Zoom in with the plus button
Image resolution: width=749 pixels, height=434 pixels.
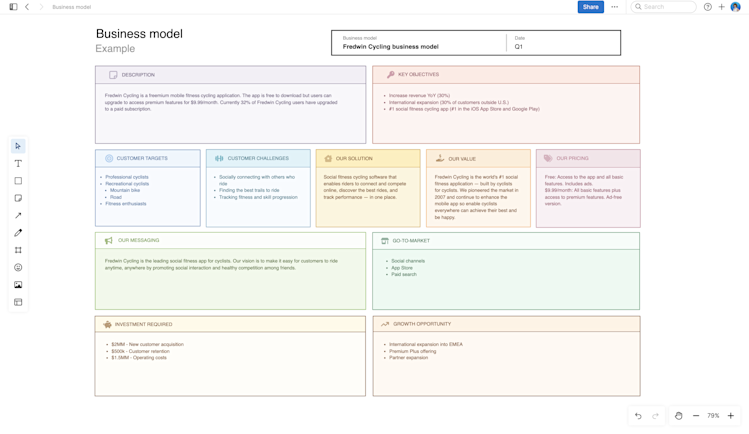(730, 416)
